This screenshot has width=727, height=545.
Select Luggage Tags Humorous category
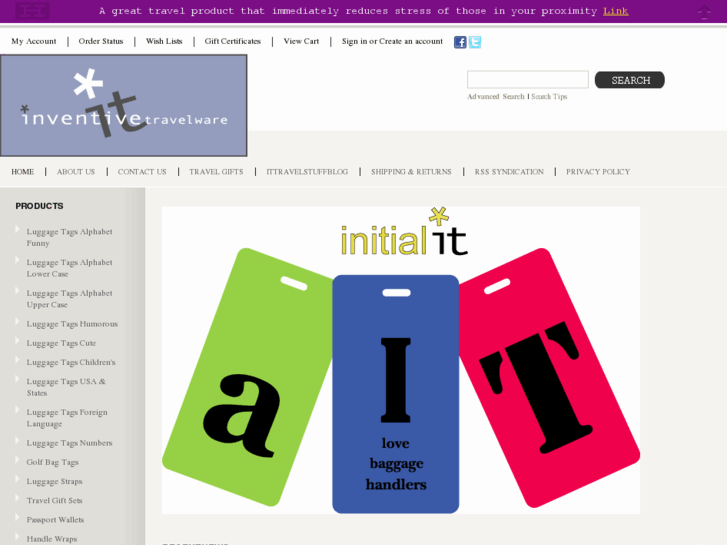(72, 324)
